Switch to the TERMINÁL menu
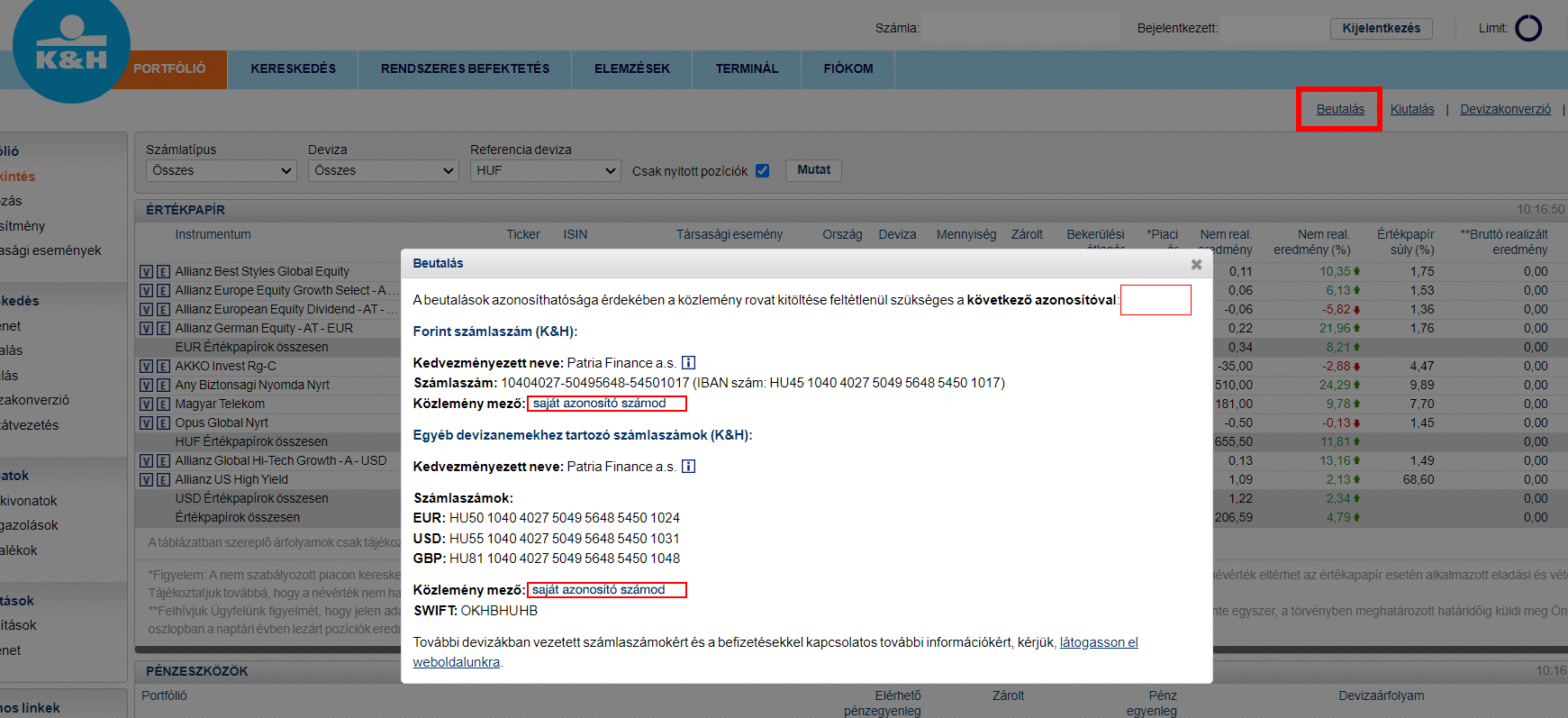1568x718 pixels. coord(747,68)
